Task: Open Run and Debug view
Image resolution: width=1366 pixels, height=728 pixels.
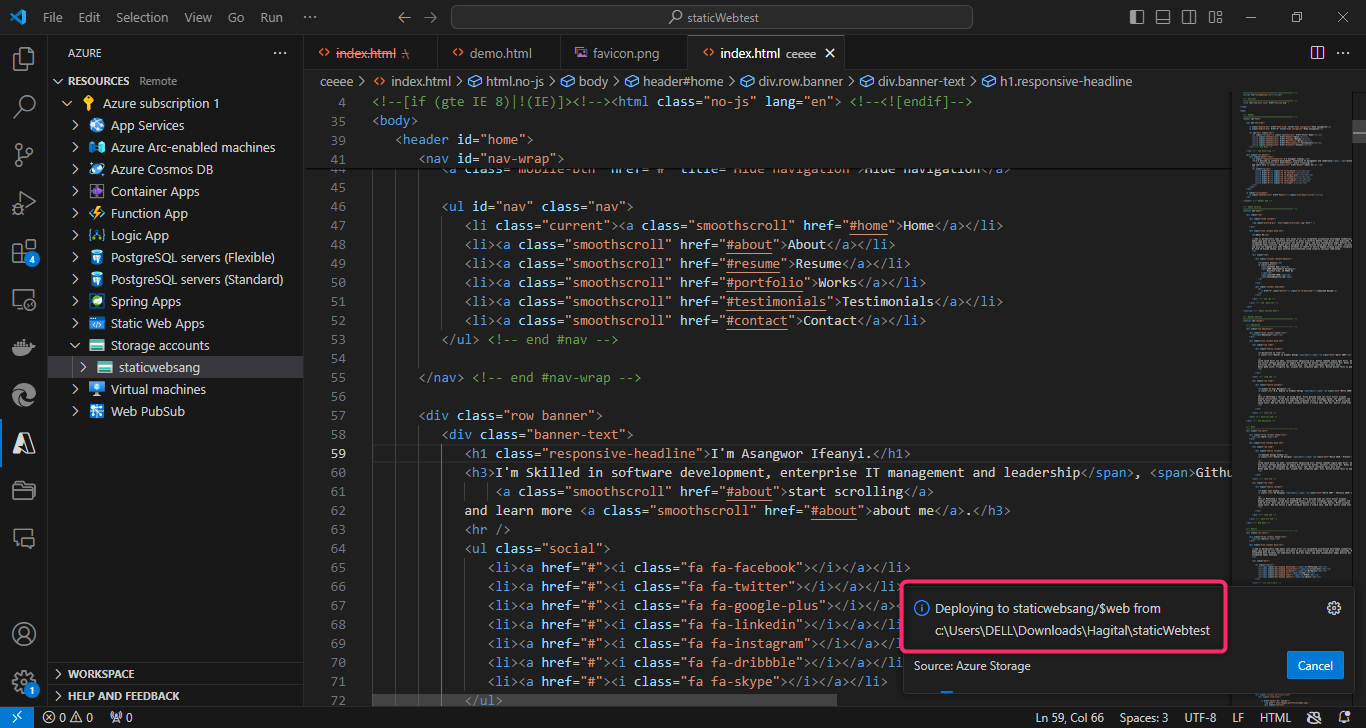Action: coord(23,203)
